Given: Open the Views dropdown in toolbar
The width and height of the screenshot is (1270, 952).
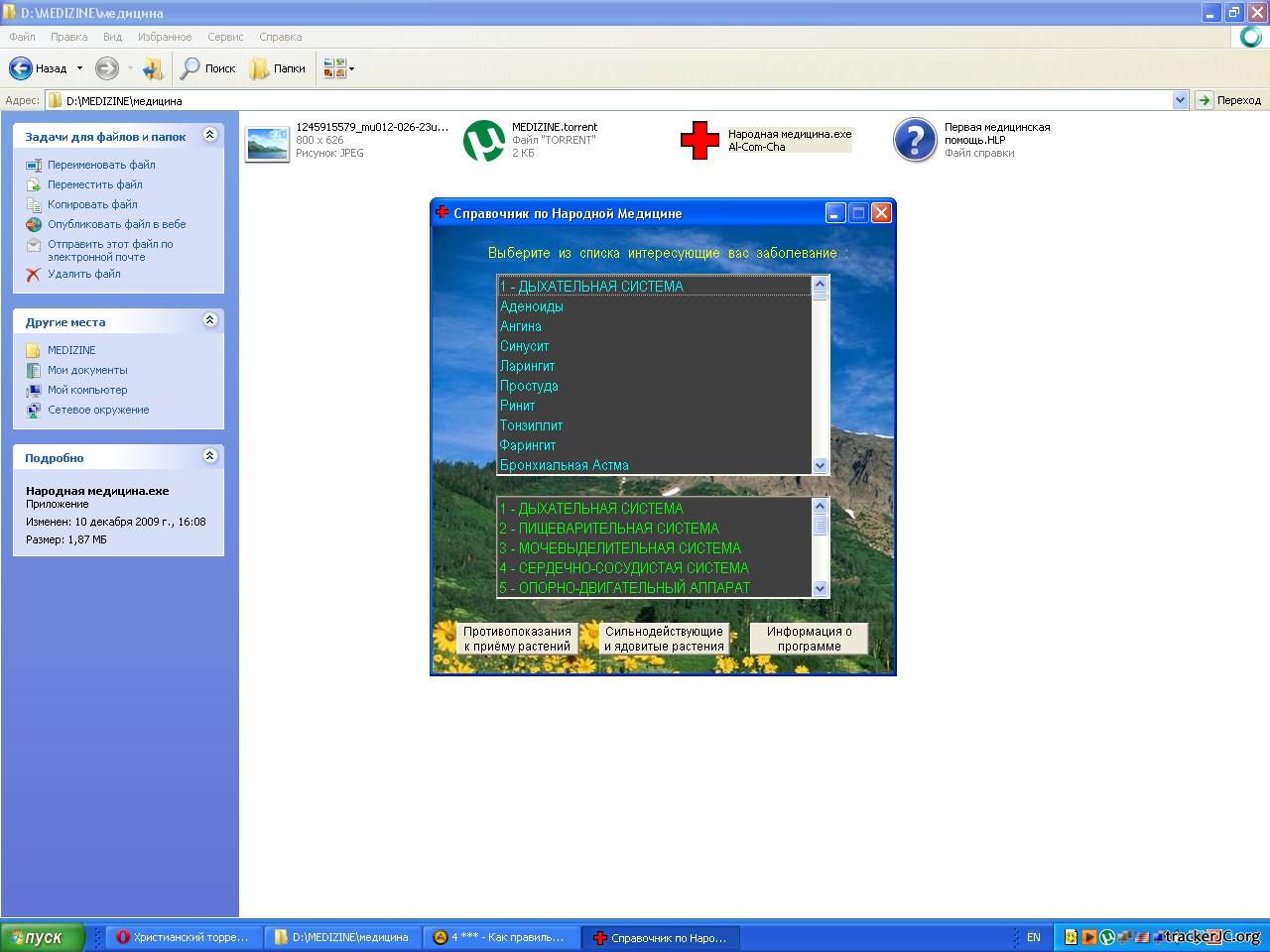Looking at the screenshot, I should click(339, 68).
